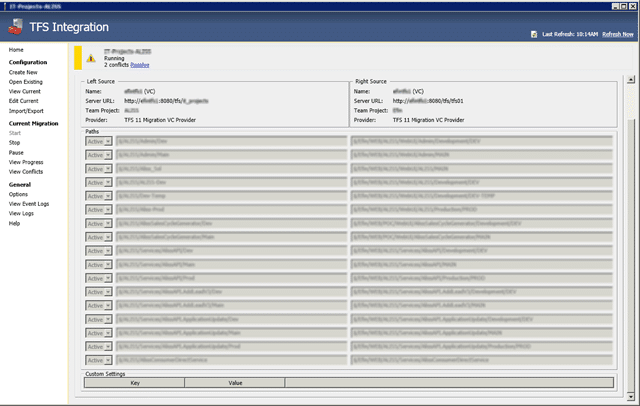
Task: Click the left ConsumerDirectService path field
Action: point(231,360)
